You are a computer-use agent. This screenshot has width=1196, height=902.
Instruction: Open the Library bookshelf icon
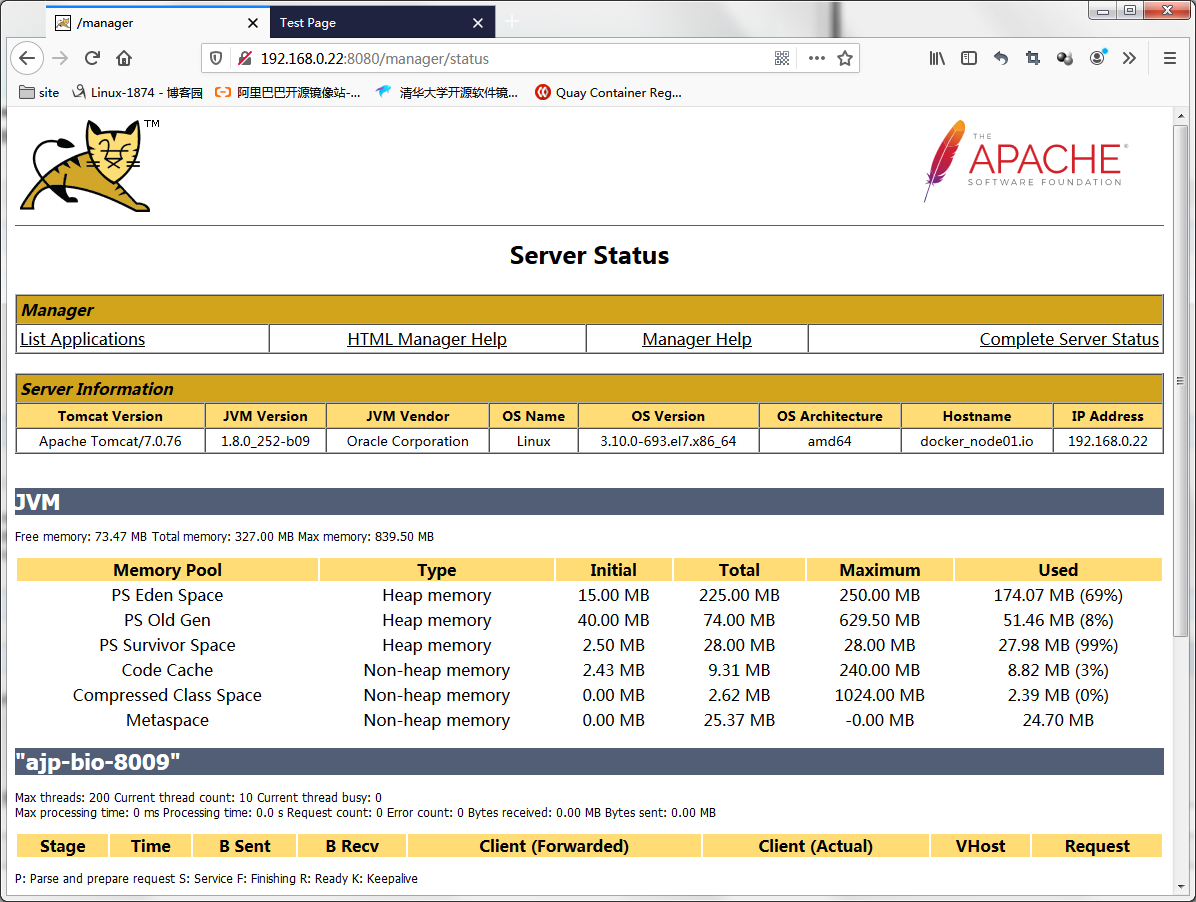(937, 58)
